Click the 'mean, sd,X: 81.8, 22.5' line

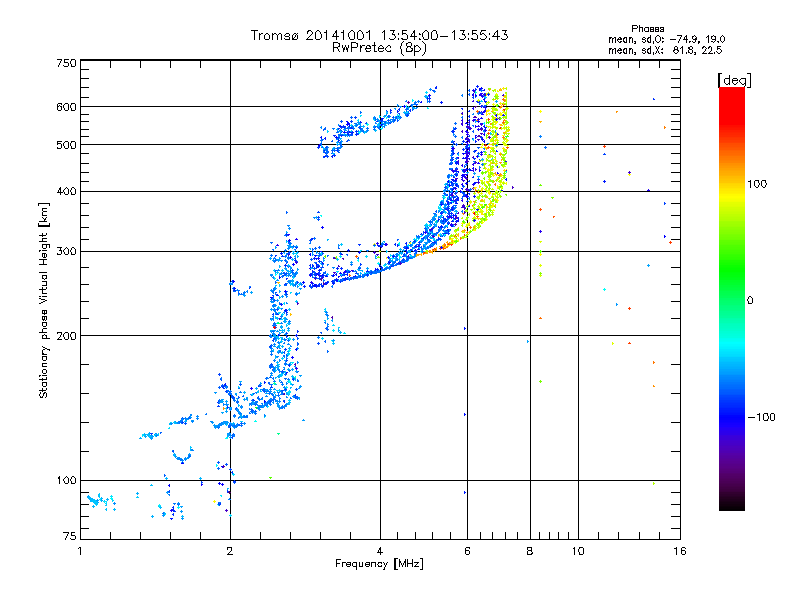[x=665, y=50]
